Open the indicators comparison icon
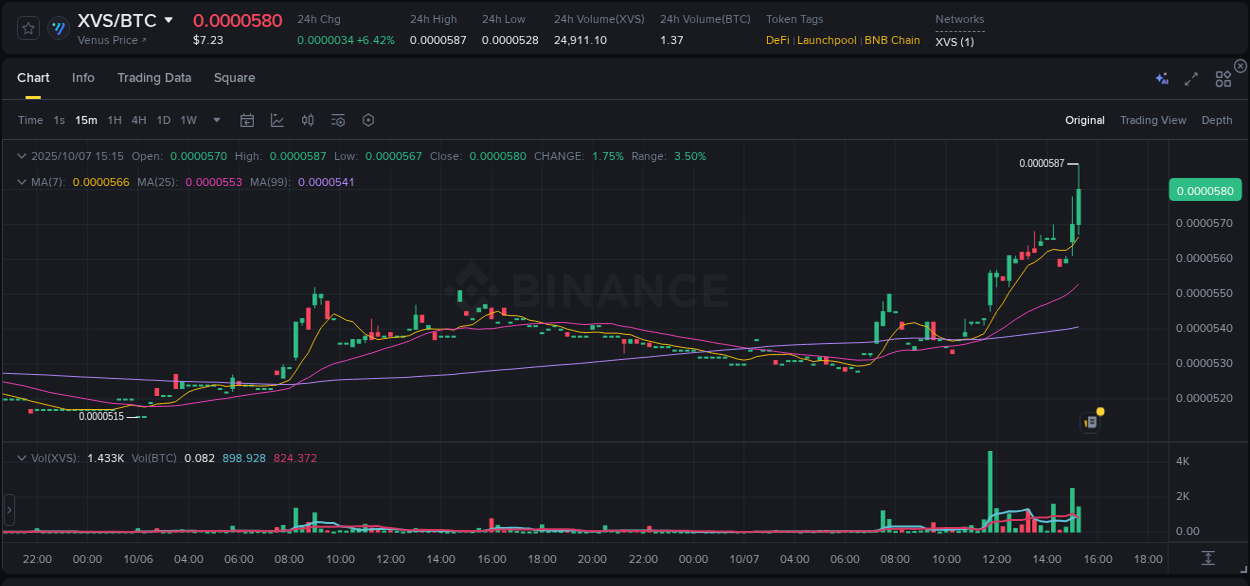This screenshot has width=1250, height=586. [x=307, y=120]
